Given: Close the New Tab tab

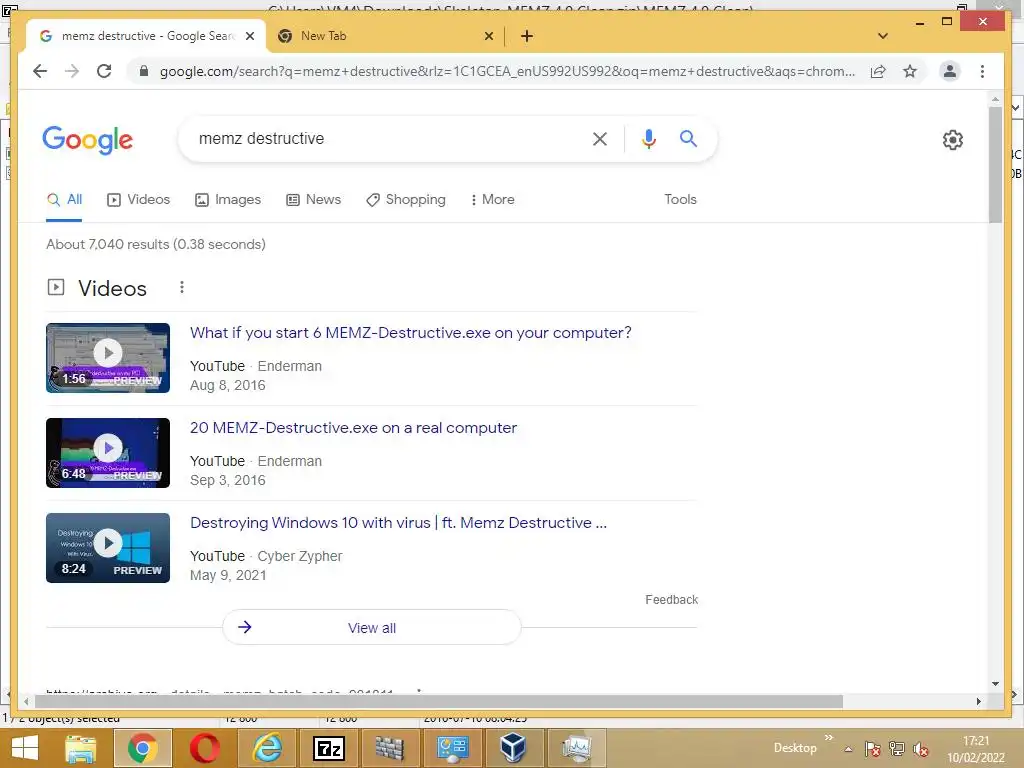Looking at the screenshot, I should (x=488, y=36).
